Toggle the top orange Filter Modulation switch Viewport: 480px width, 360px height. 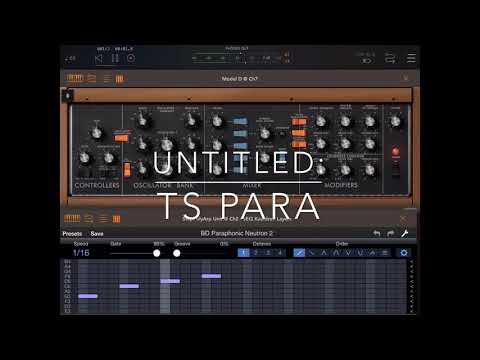(x=299, y=122)
